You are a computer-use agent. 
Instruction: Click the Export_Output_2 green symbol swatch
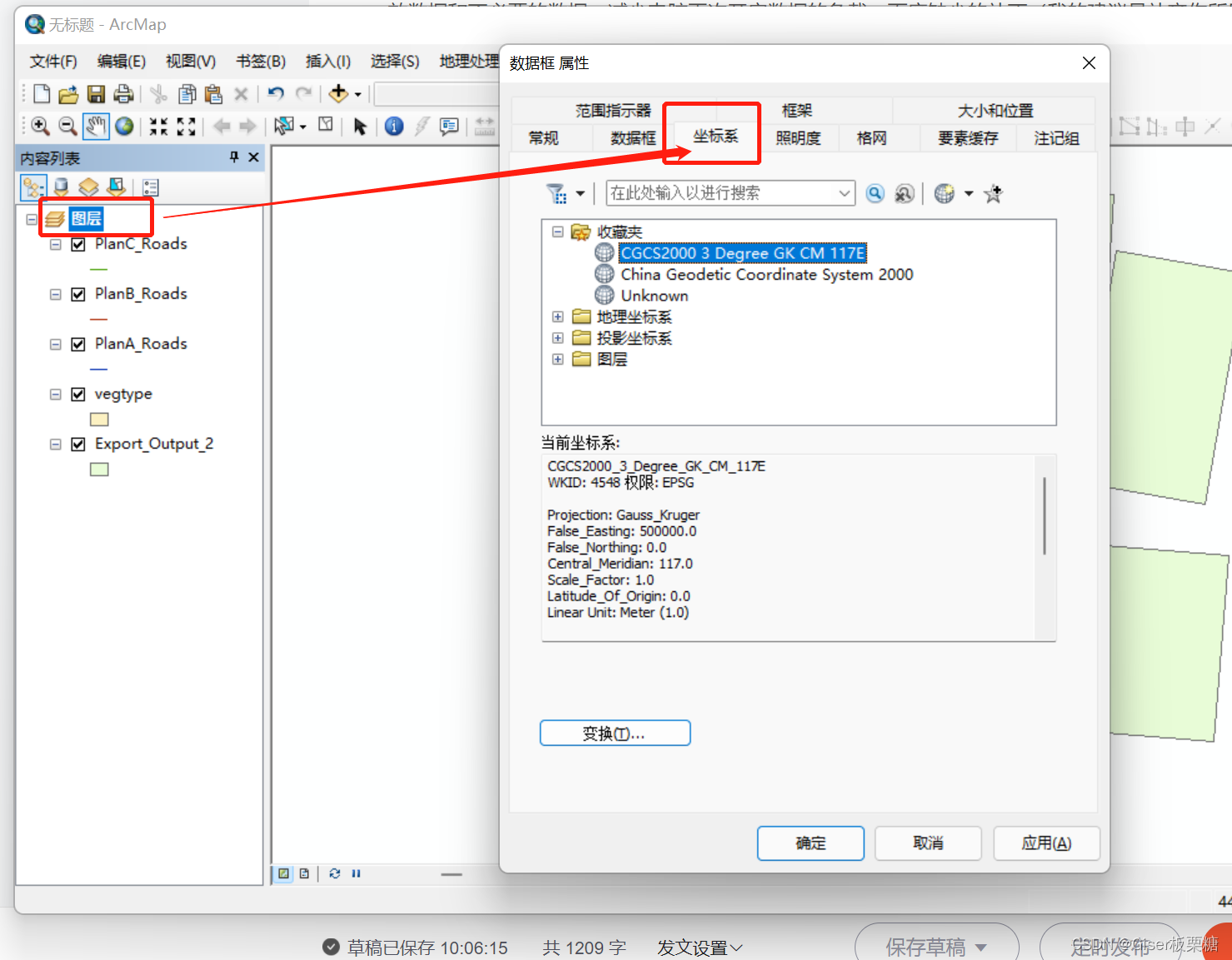click(100, 470)
